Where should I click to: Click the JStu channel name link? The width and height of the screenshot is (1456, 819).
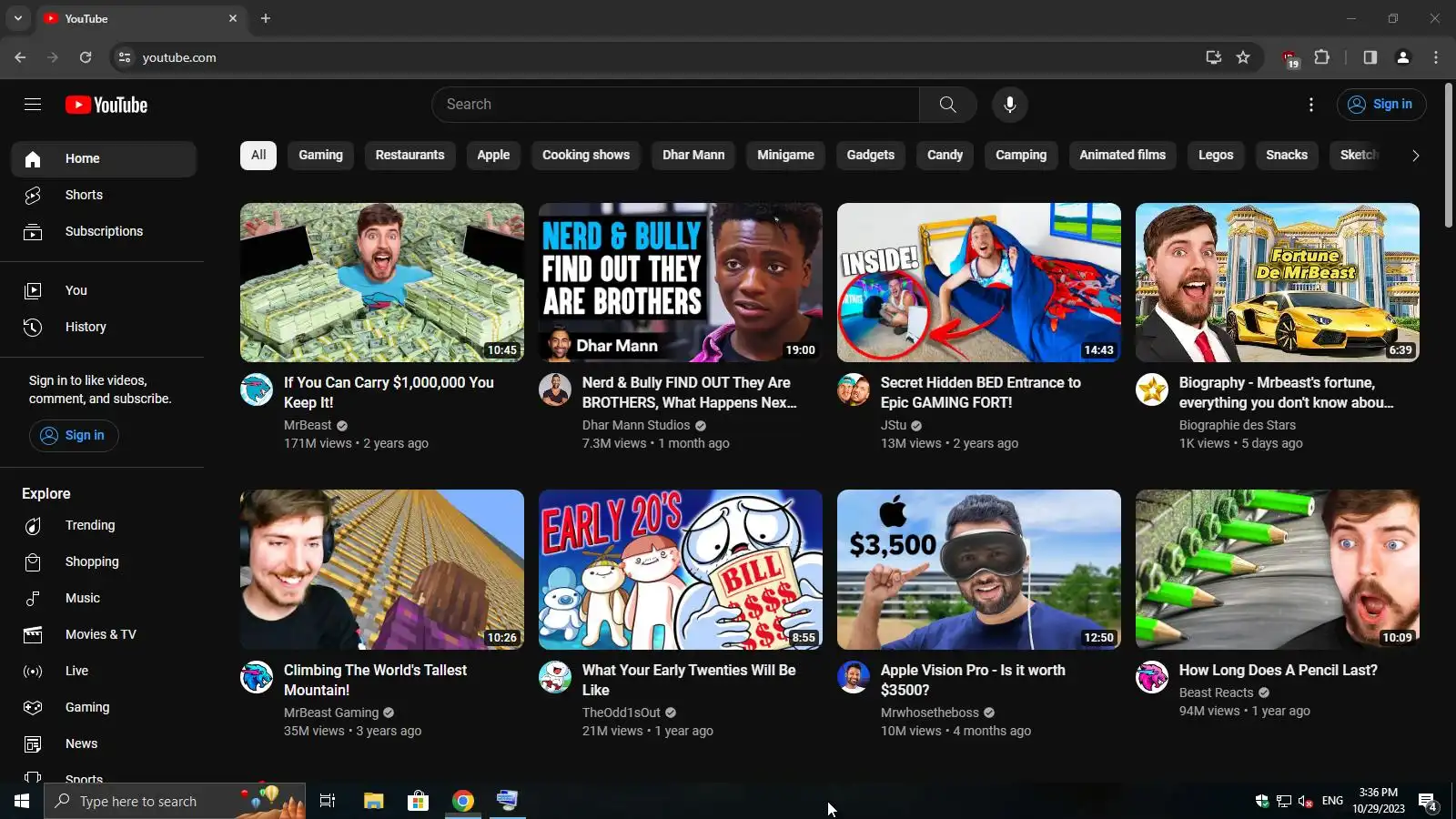pyautogui.click(x=894, y=425)
